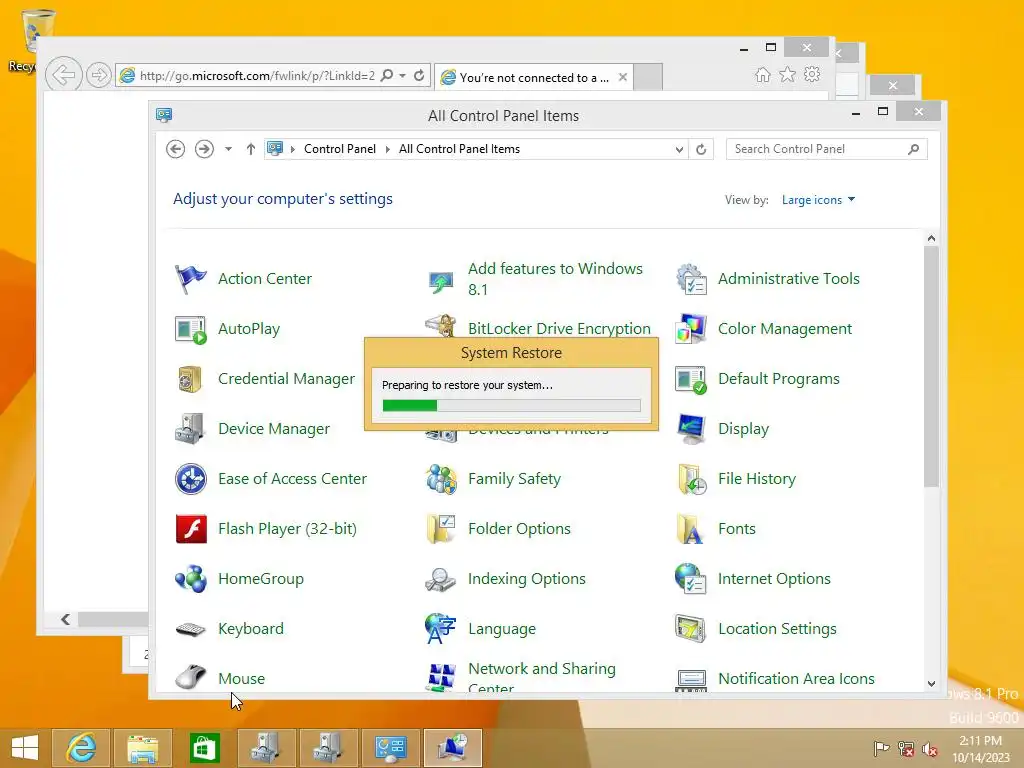Open the View by Large icons dropdown
The width and height of the screenshot is (1024, 768).
(x=818, y=200)
